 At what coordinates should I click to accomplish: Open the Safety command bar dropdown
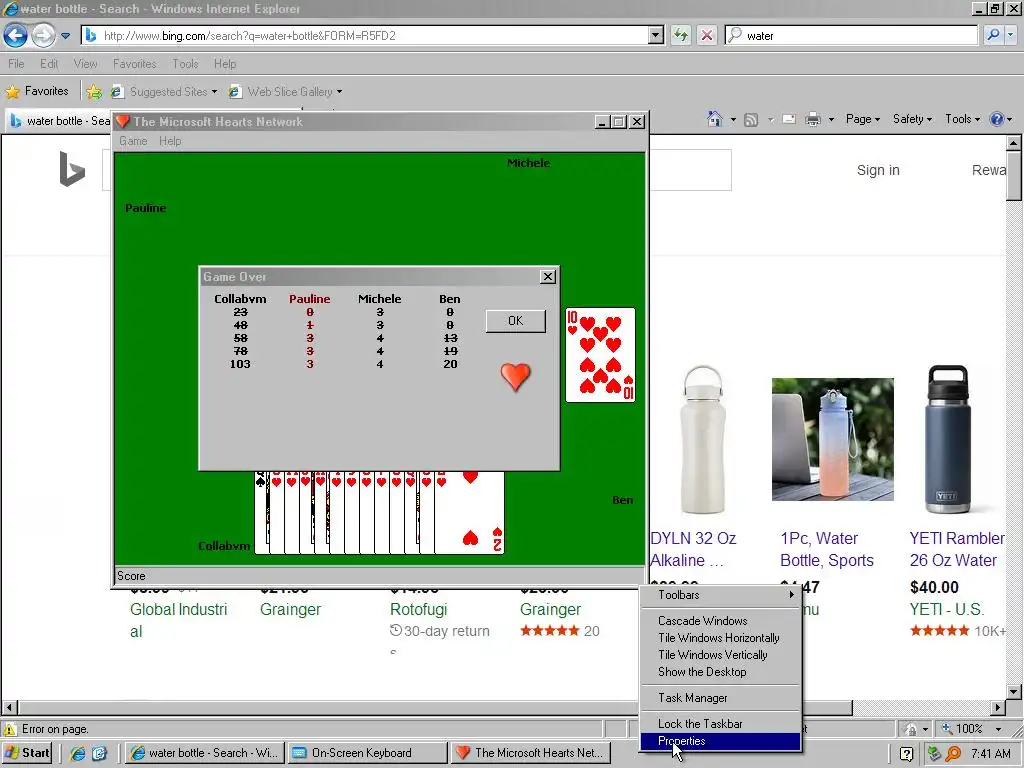click(x=912, y=119)
